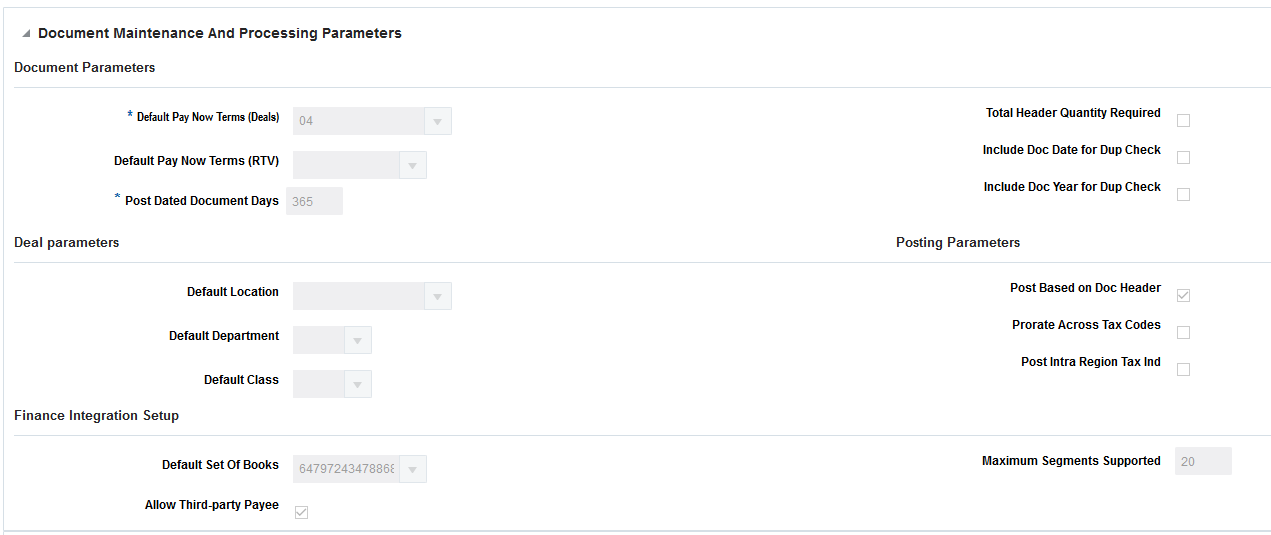This screenshot has height=535, width=1271.
Task: Expand the Default Class dropdown arrow
Action: coord(358,384)
